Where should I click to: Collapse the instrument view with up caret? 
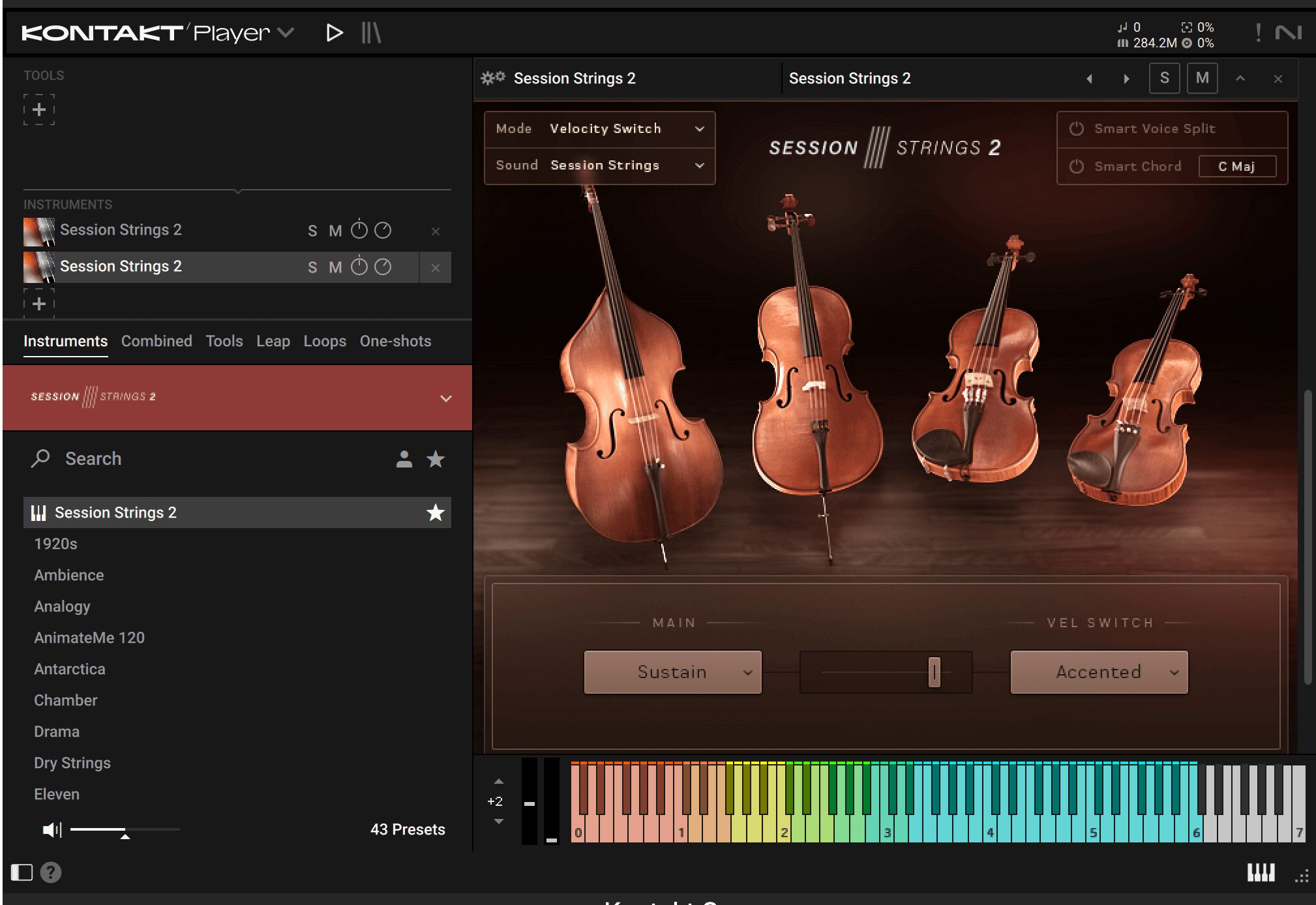point(1240,78)
